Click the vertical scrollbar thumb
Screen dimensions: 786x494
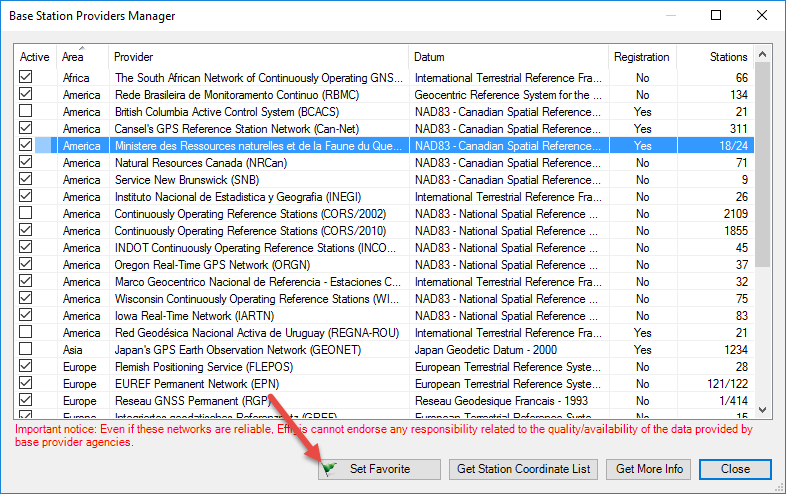tap(762, 166)
